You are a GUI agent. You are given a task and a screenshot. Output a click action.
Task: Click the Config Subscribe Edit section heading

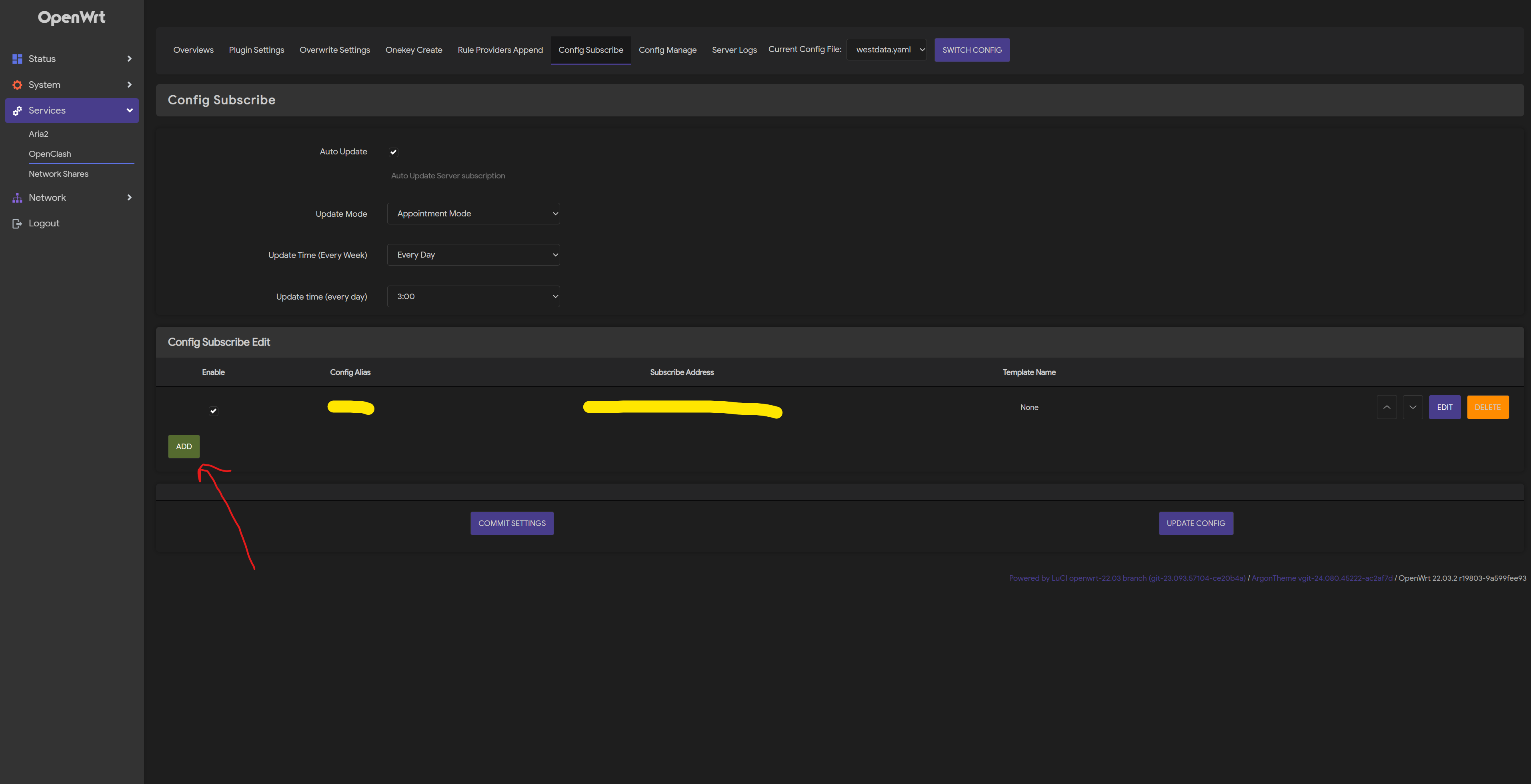(219, 342)
